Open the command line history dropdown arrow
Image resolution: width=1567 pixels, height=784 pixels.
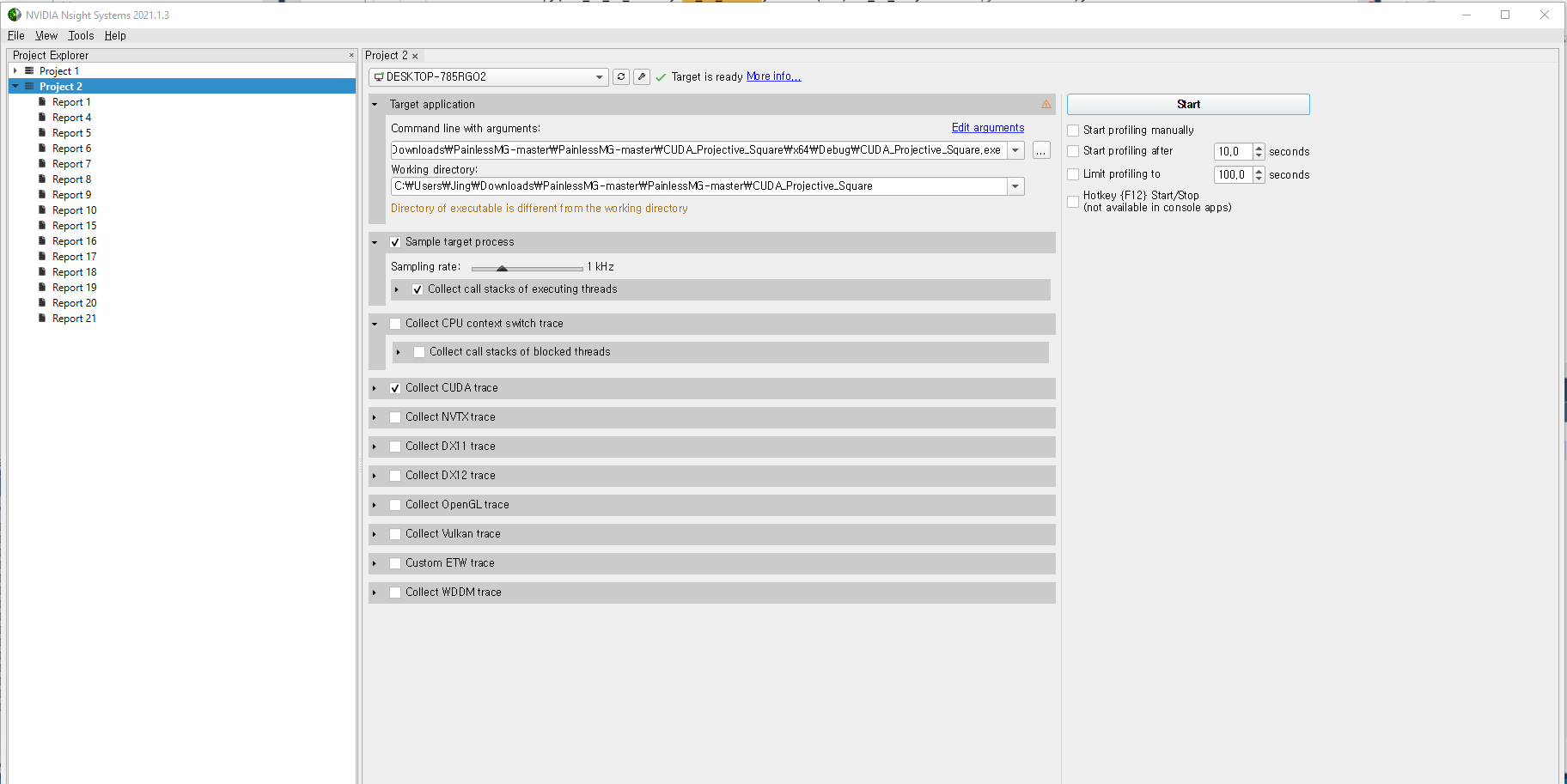click(1015, 150)
